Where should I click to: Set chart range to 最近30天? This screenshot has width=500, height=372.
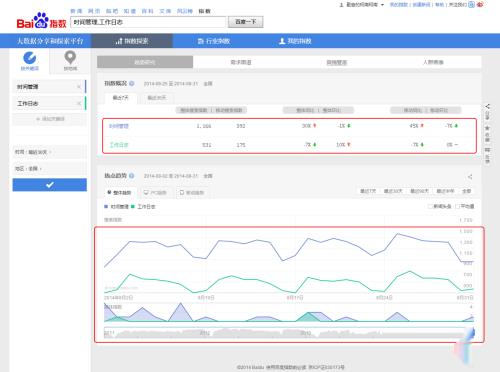pyautogui.click(x=393, y=191)
